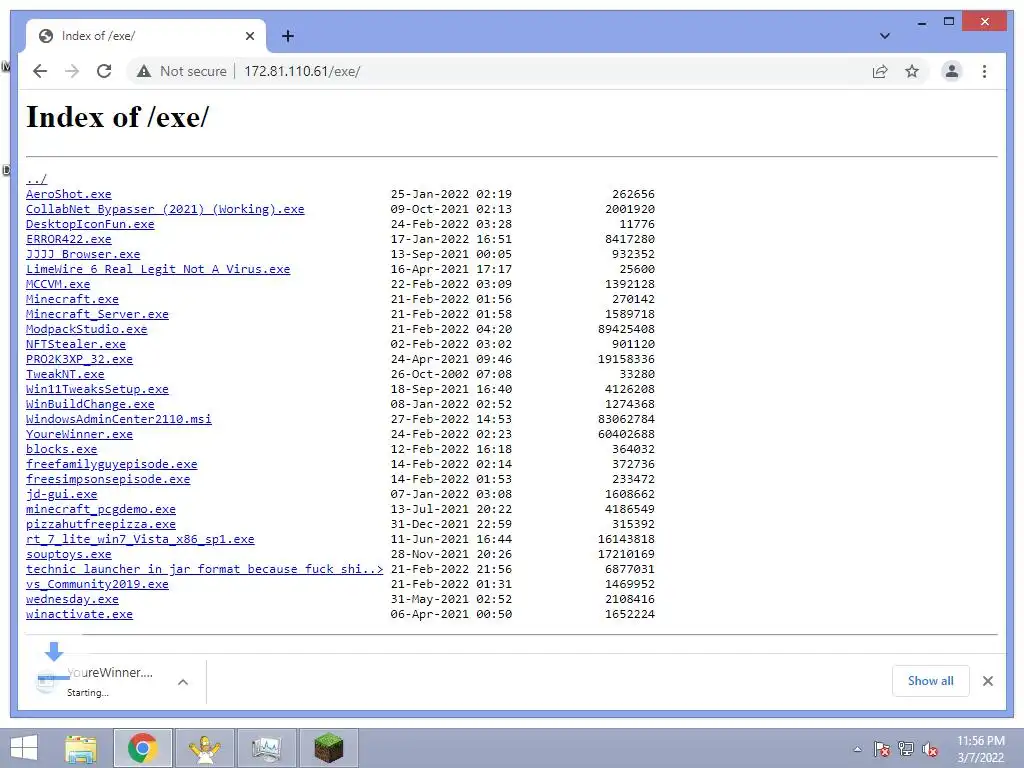Show hidden tray icons arrow
The width and height of the screenshot is (1024, 768).
[x=857, y=749]
